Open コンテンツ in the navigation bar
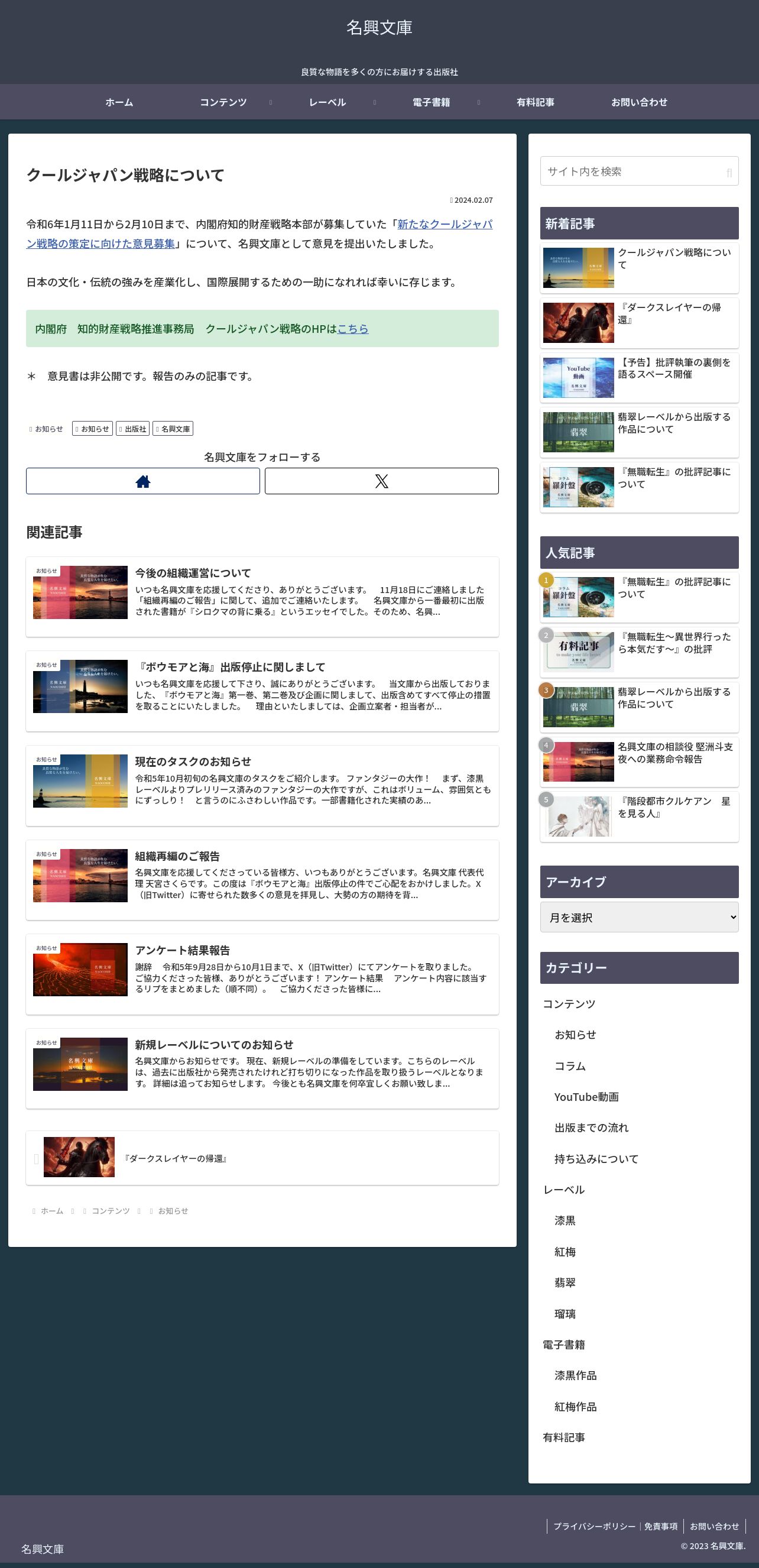 (x=223, y=102)
